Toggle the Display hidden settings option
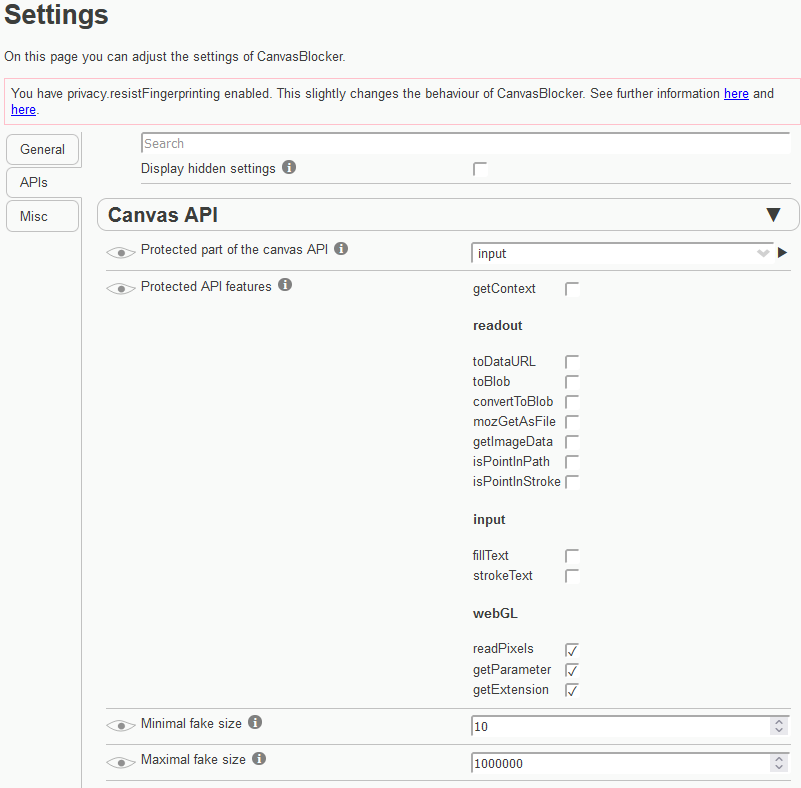Screen dimensions: 801x788 coord(480,169)
